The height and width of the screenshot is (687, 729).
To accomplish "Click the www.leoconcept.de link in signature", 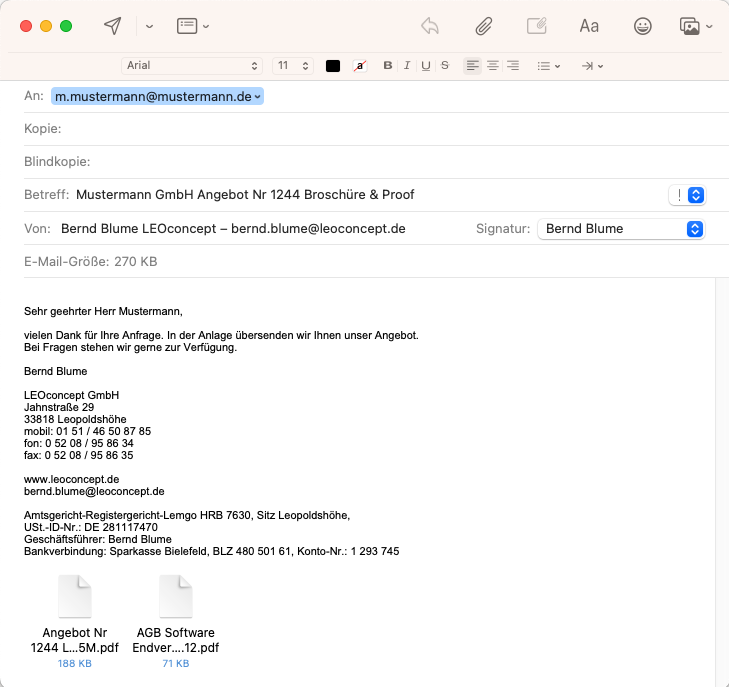I will click(x=72, y=479).
